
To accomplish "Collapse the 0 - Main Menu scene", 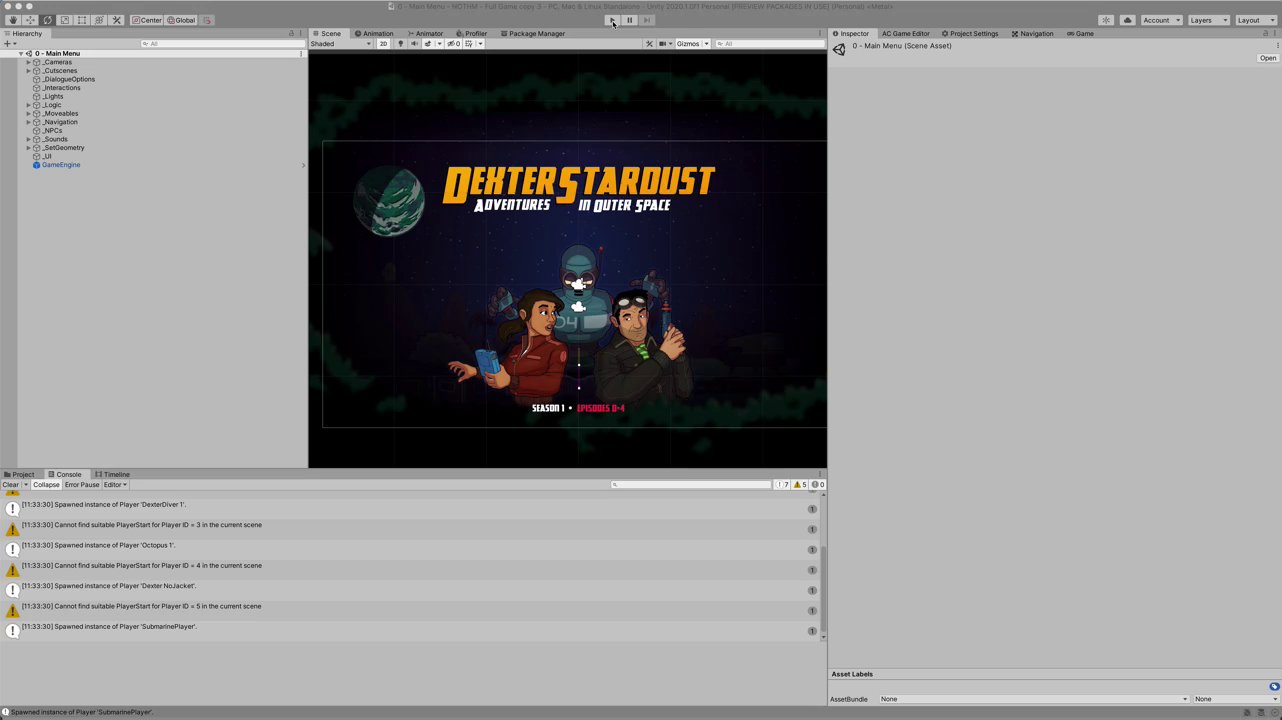I will (20, 54).
